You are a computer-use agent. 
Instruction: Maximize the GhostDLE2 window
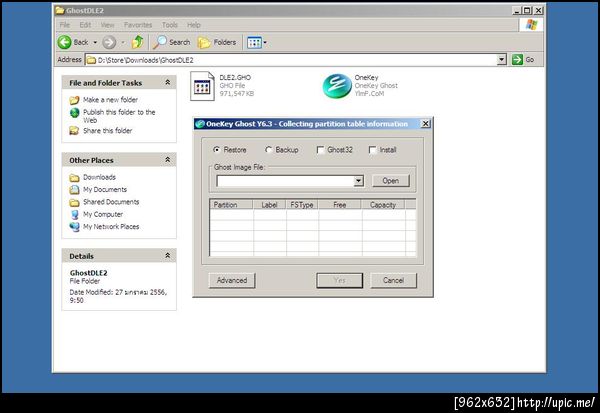(527, 11)
